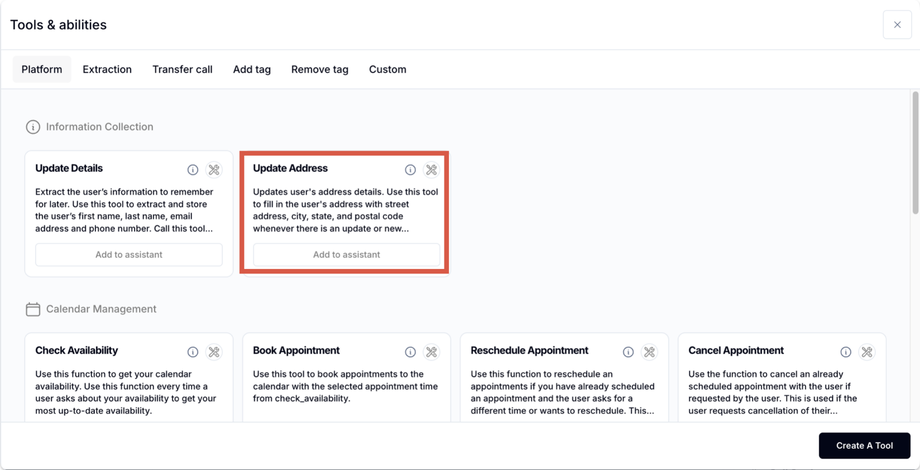
Task: Click the vertical scrollbar of tools list
Action: click(x=915, y=150)
